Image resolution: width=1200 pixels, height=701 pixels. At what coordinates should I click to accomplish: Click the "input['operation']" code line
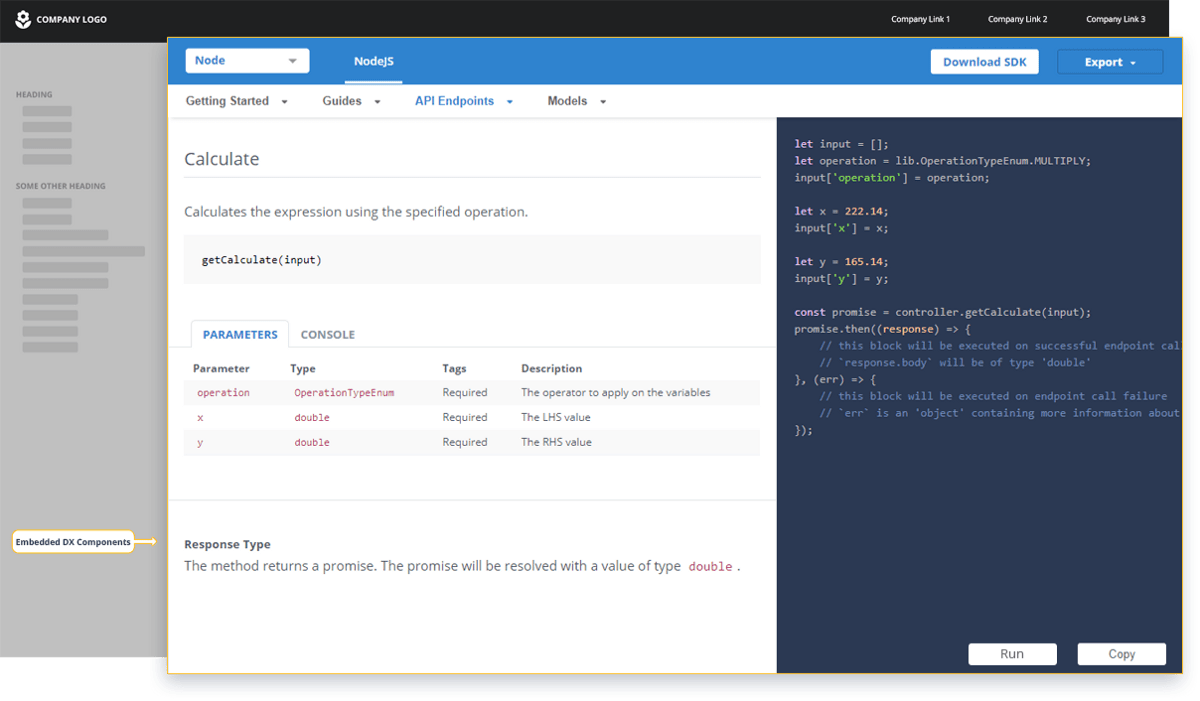point(892,178)
